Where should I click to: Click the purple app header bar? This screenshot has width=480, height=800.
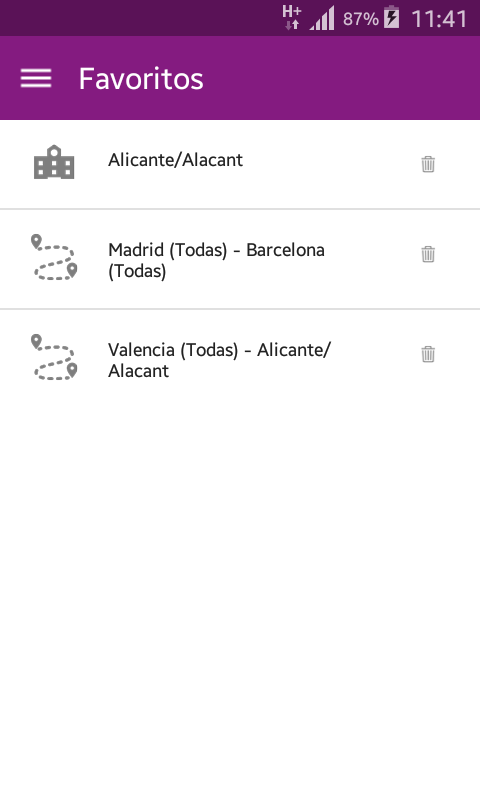point(240,78)
